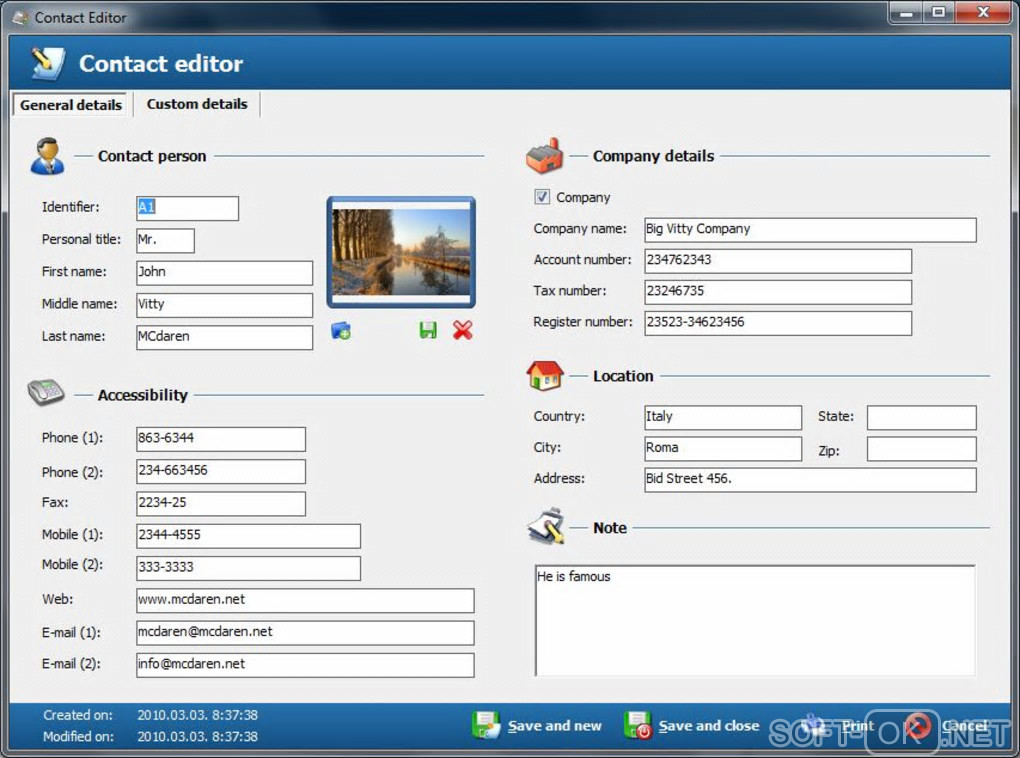Click the First name field with John

224,273
